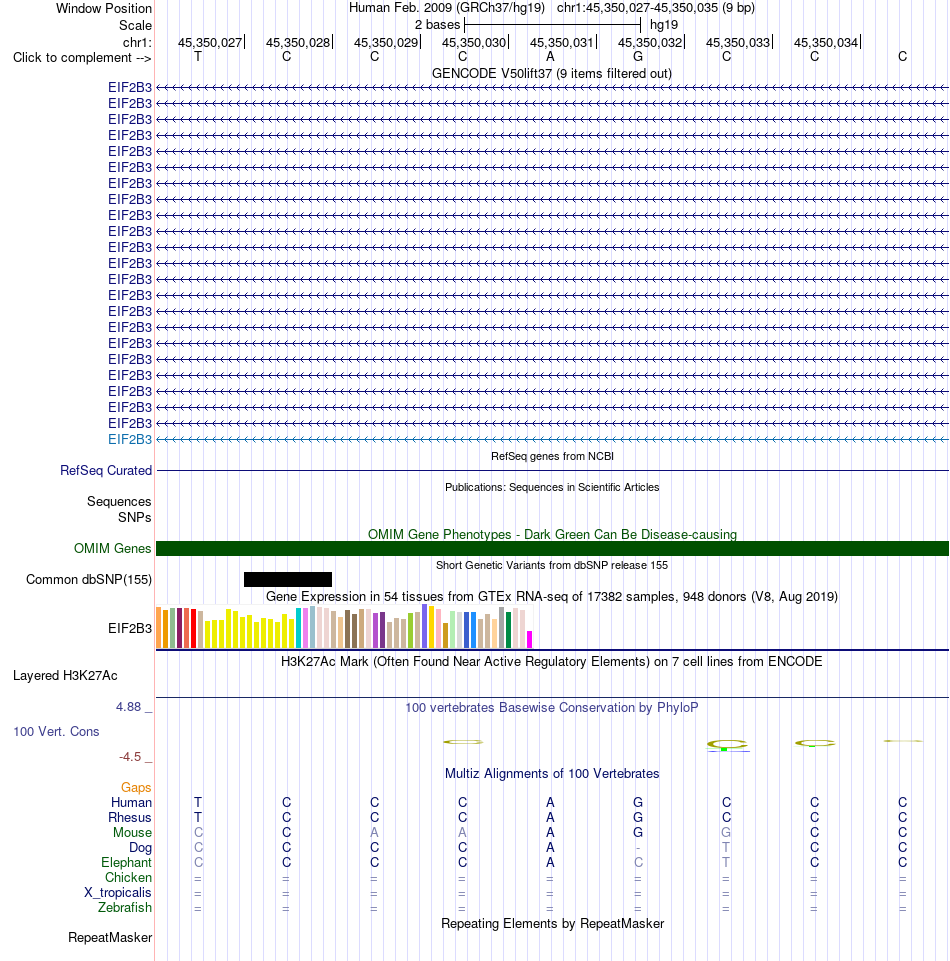Viewport: 950px width, 961px height.
Task: Open the OMIM Gene Phenotypes track title
Action: 552,534
